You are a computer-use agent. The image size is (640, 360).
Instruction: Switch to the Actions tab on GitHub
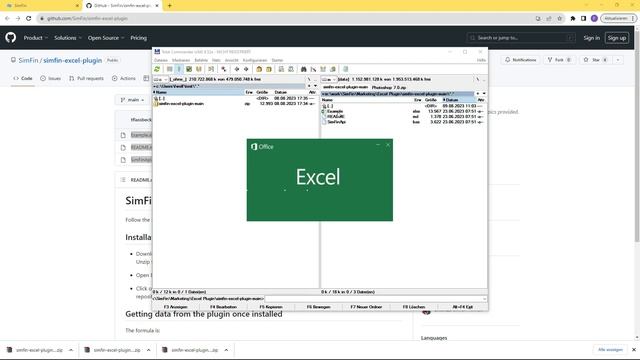[x=124, y=78]
